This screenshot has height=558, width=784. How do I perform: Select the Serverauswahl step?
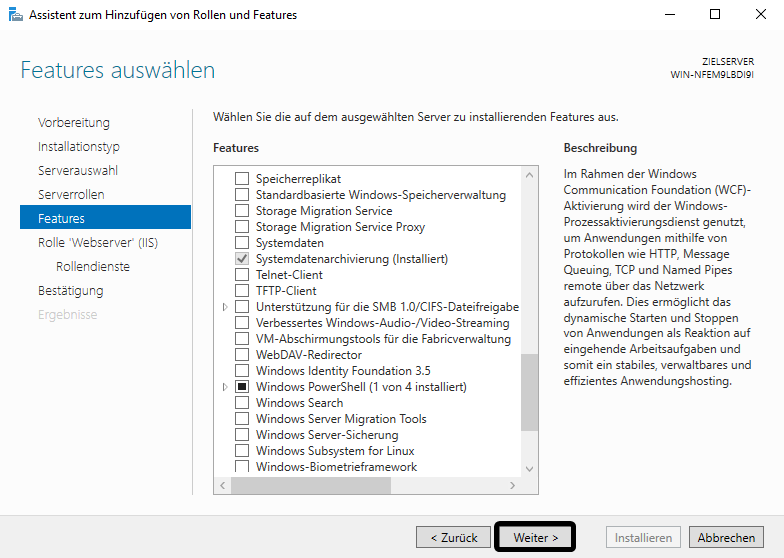(x=78, y=170)
